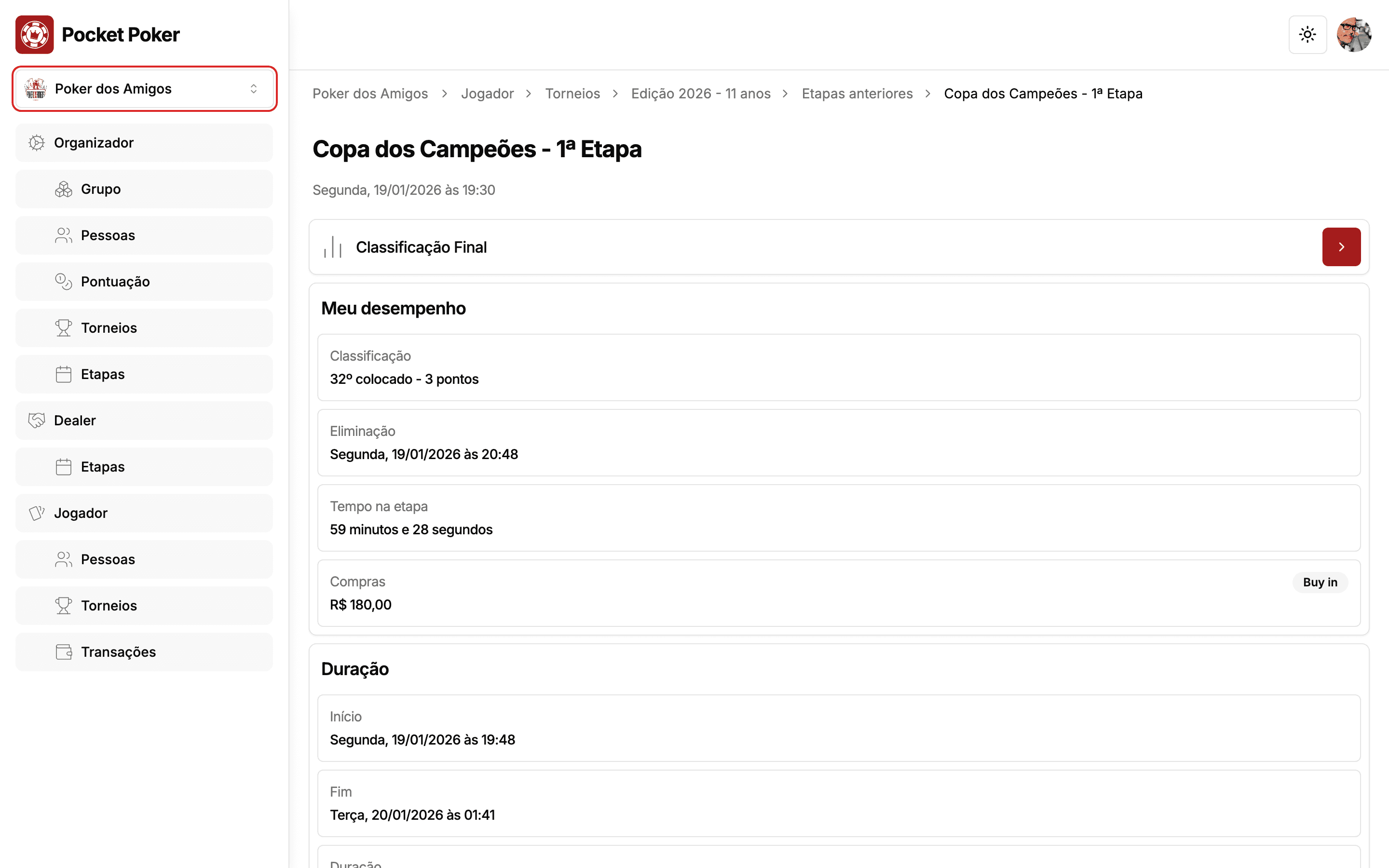Viewport: 1389px width, 868px height.
Task: Click the date Segunda, 19/01/2026 às 19:30
Action: coord(404,190)
